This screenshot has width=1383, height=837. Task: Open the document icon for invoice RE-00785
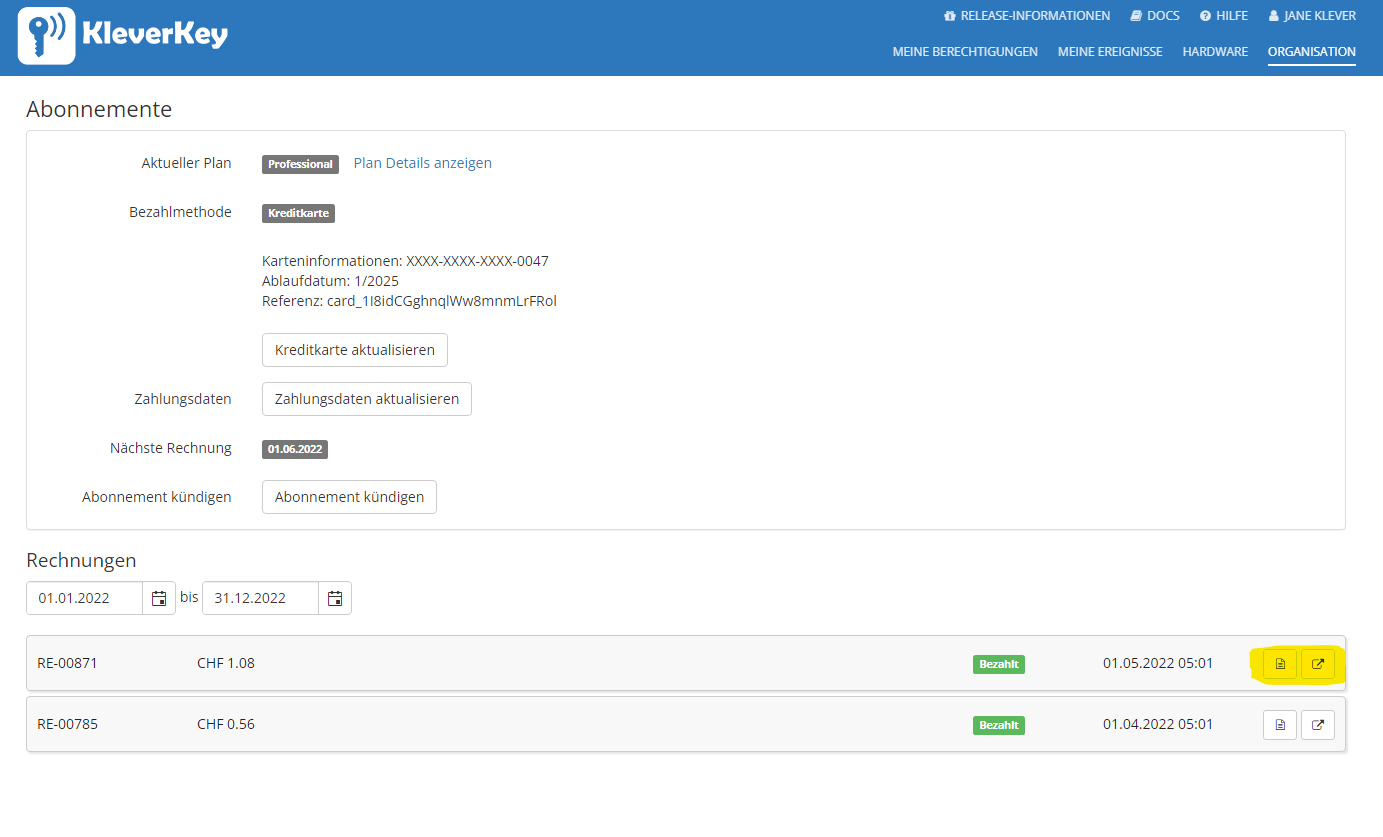click(x=1280, y=725)
